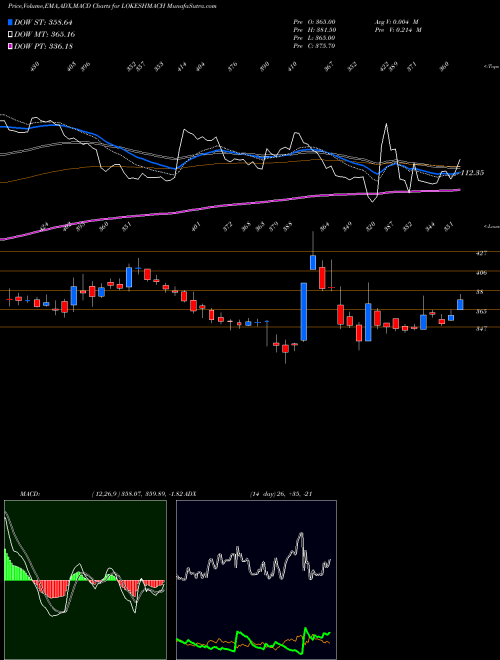Click the 'Pre L: 365.00' low value

click(314, 38)
